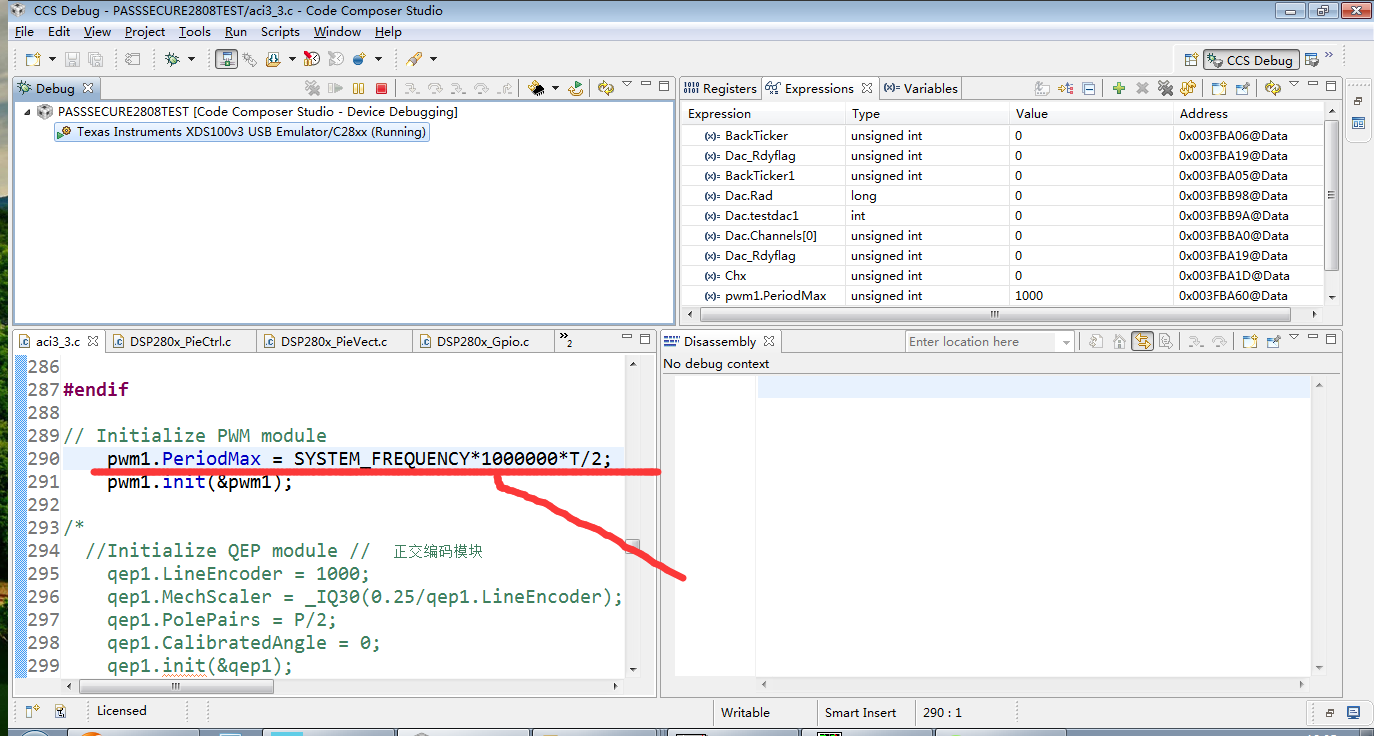Sort expressions by Value column header
1374x736 pixels.
coord(1091,114)
